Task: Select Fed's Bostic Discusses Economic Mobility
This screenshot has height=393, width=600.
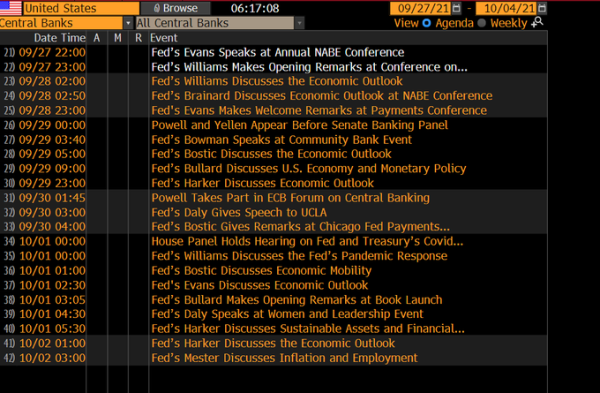Action: [x=261, y=271]
